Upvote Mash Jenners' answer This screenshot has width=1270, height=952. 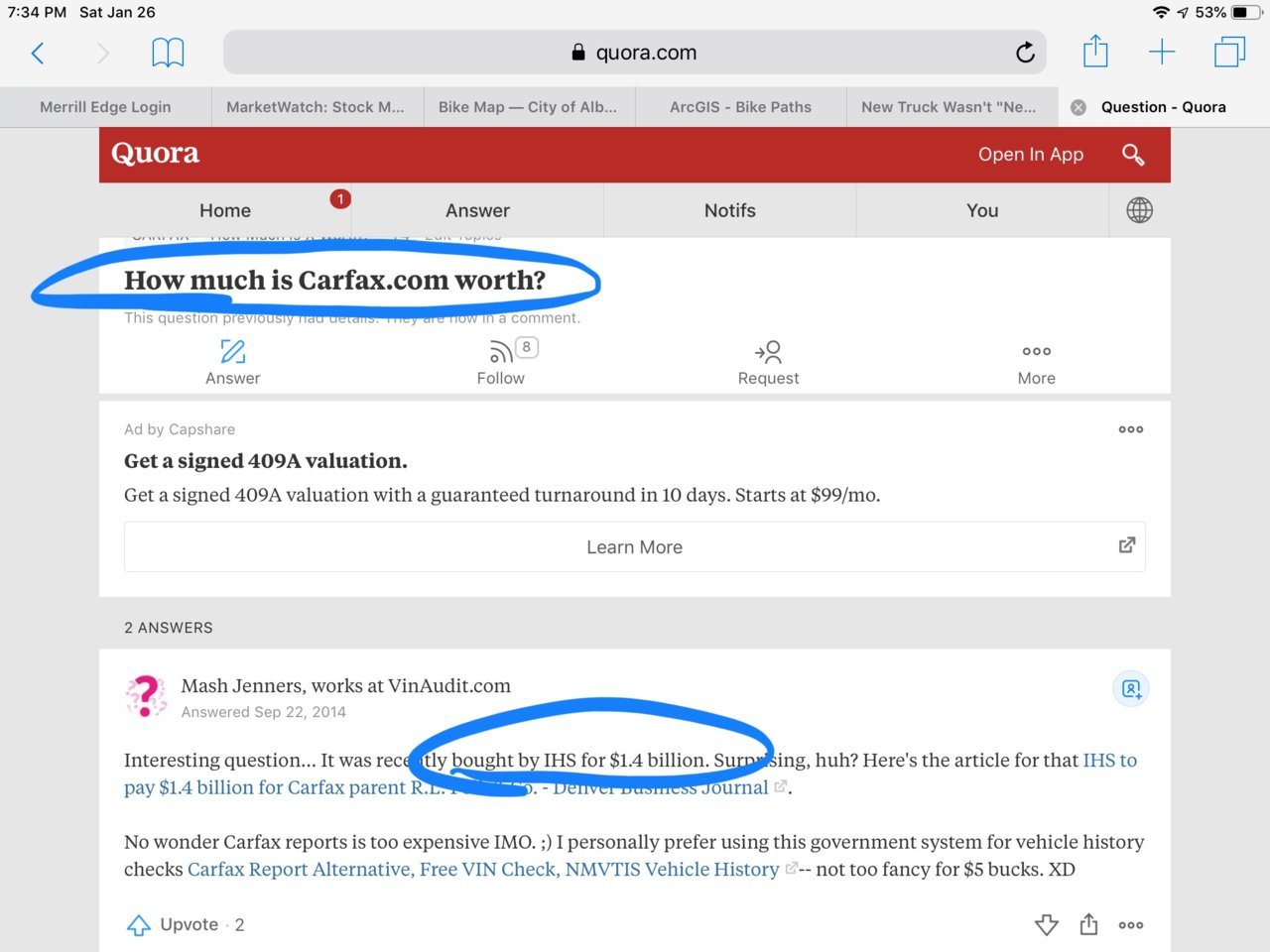pyautogui.click(x=186, y=925)
